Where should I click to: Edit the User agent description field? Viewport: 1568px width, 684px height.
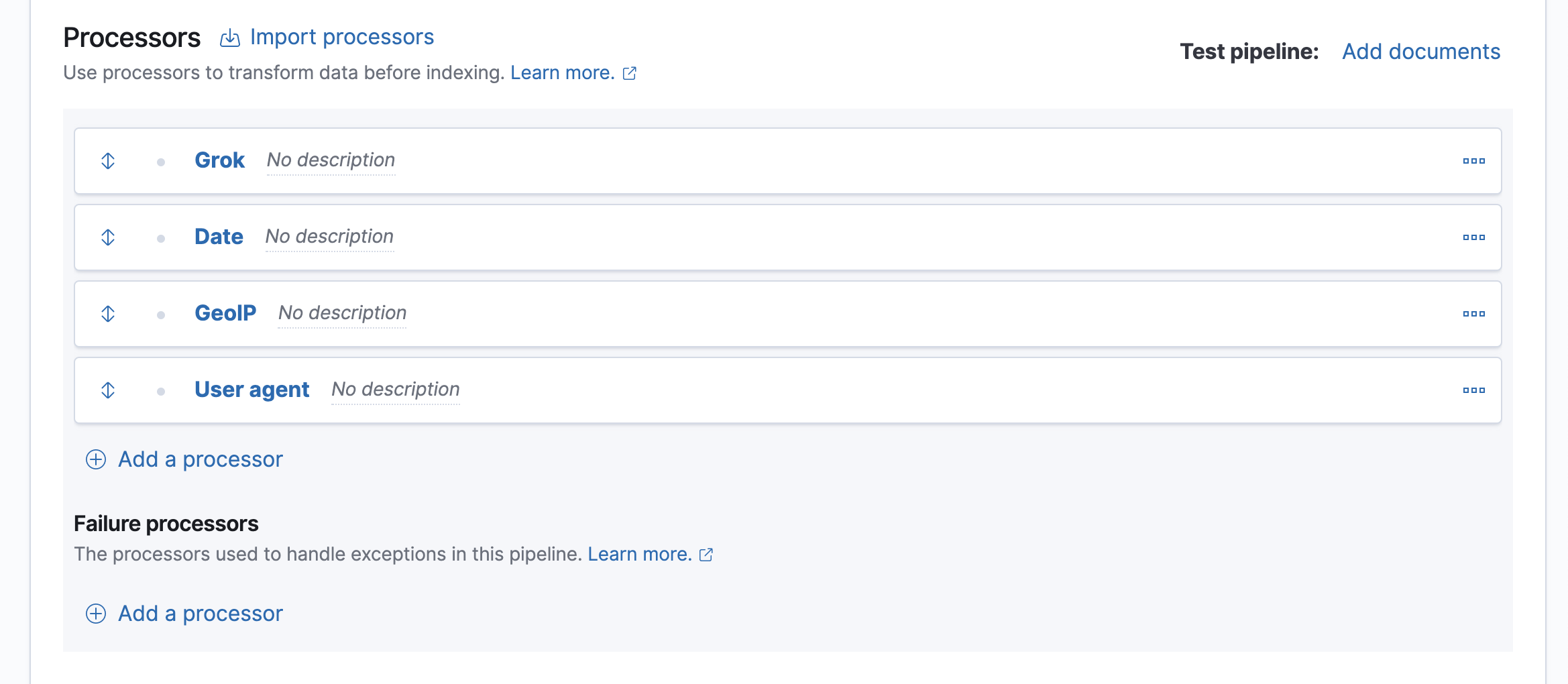coord(395,390)
